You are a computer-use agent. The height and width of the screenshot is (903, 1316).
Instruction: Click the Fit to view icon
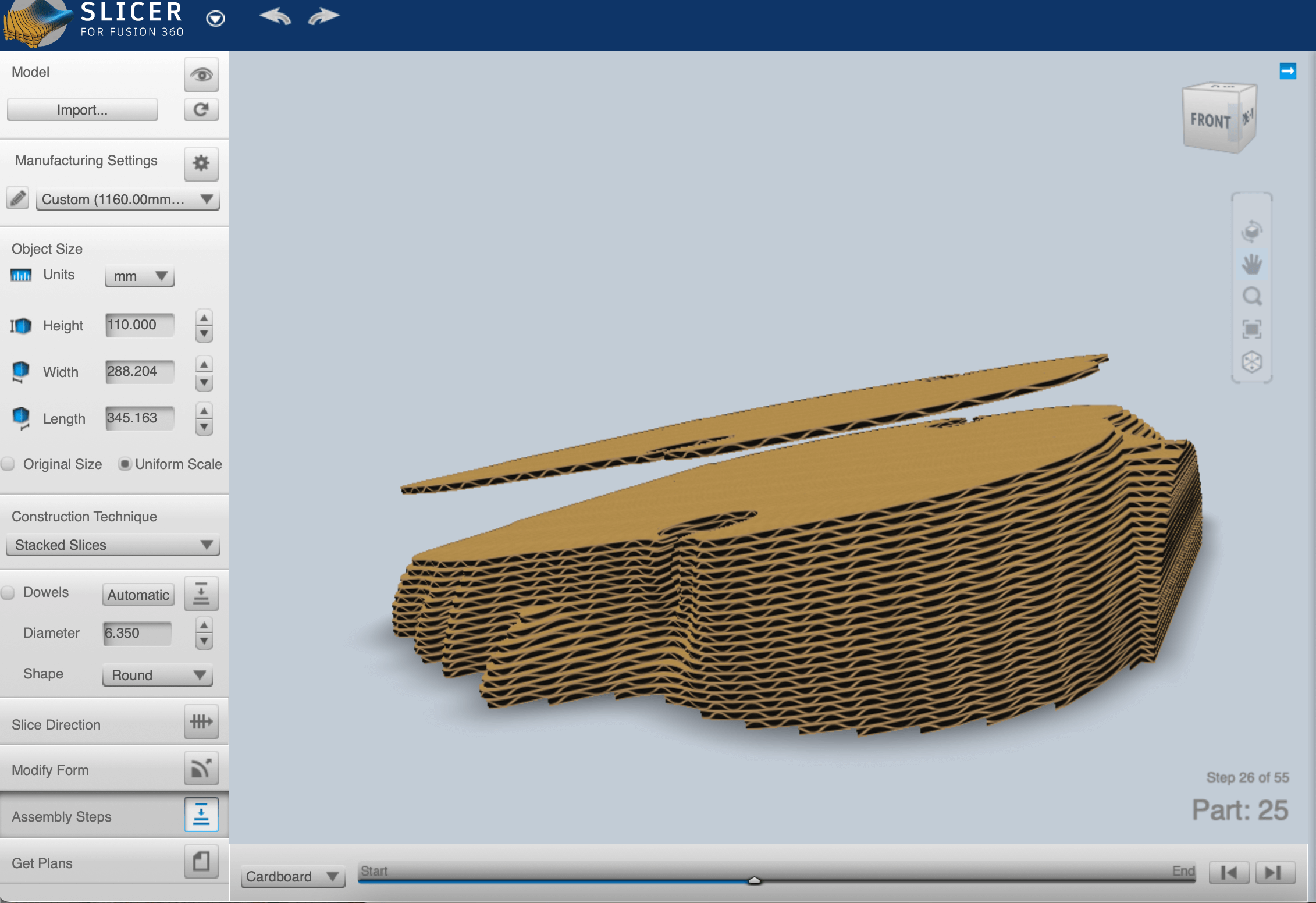pos(1252,329)
